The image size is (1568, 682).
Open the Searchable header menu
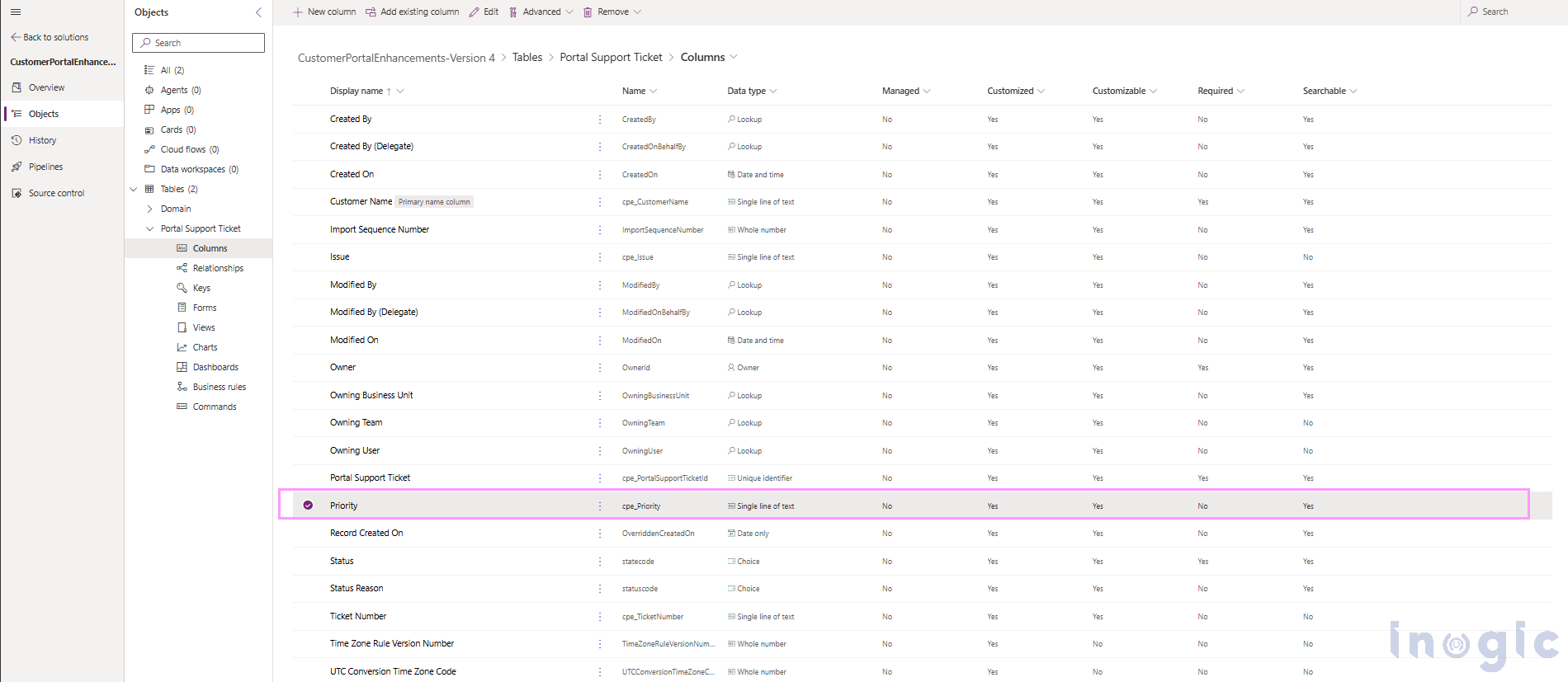(1330, 91)
